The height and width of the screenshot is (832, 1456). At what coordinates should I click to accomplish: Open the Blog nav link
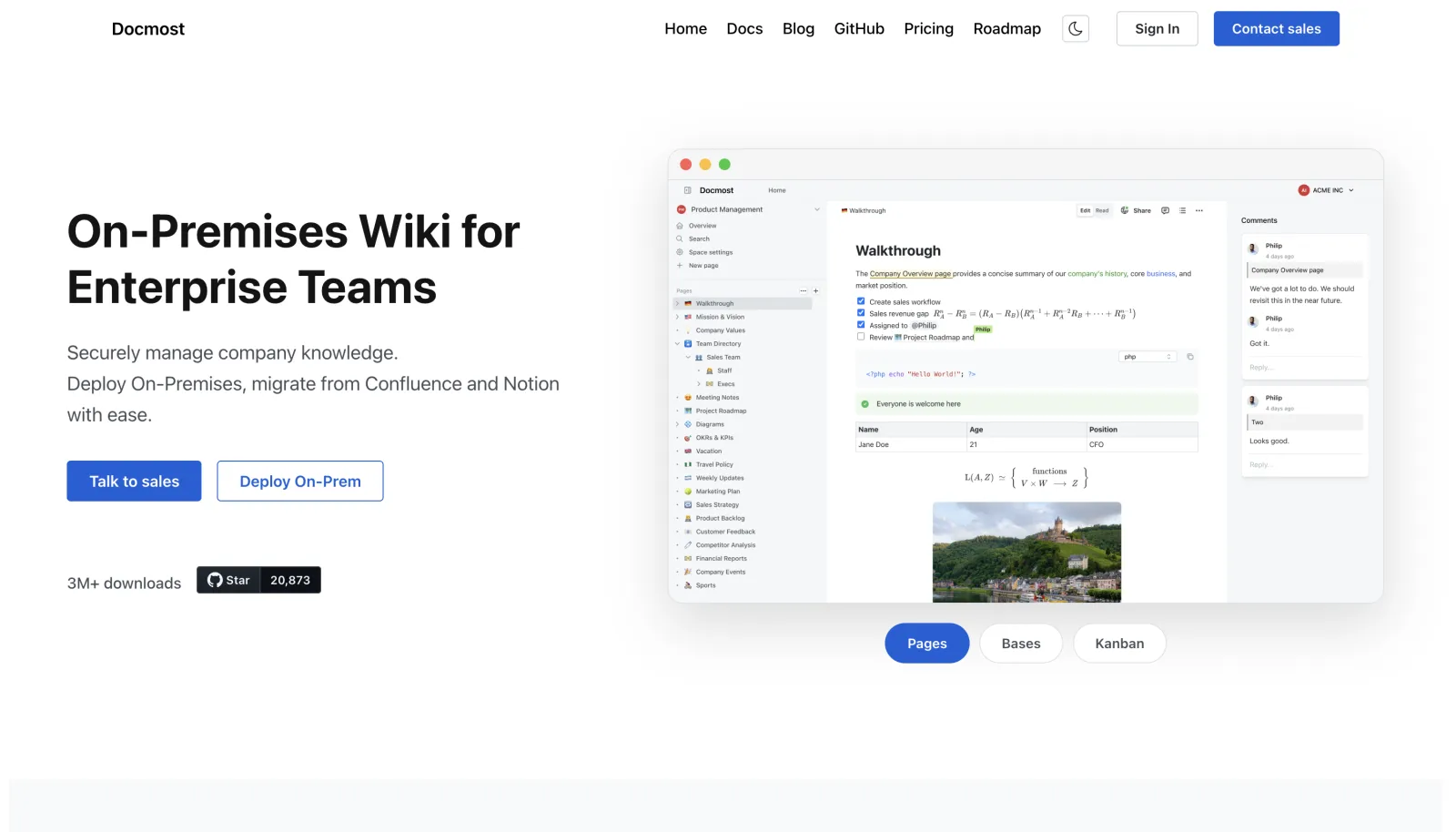(x=798, y=28)
